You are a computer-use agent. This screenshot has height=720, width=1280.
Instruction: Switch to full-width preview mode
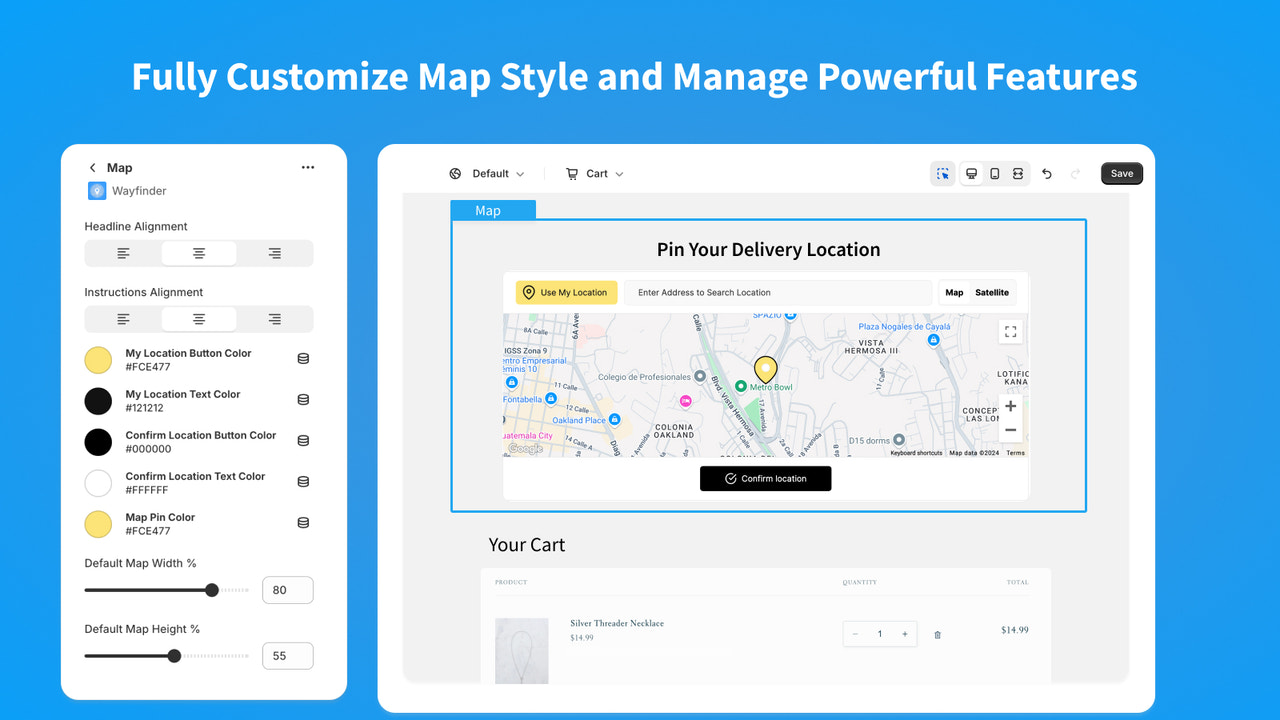click(1017, 173)
